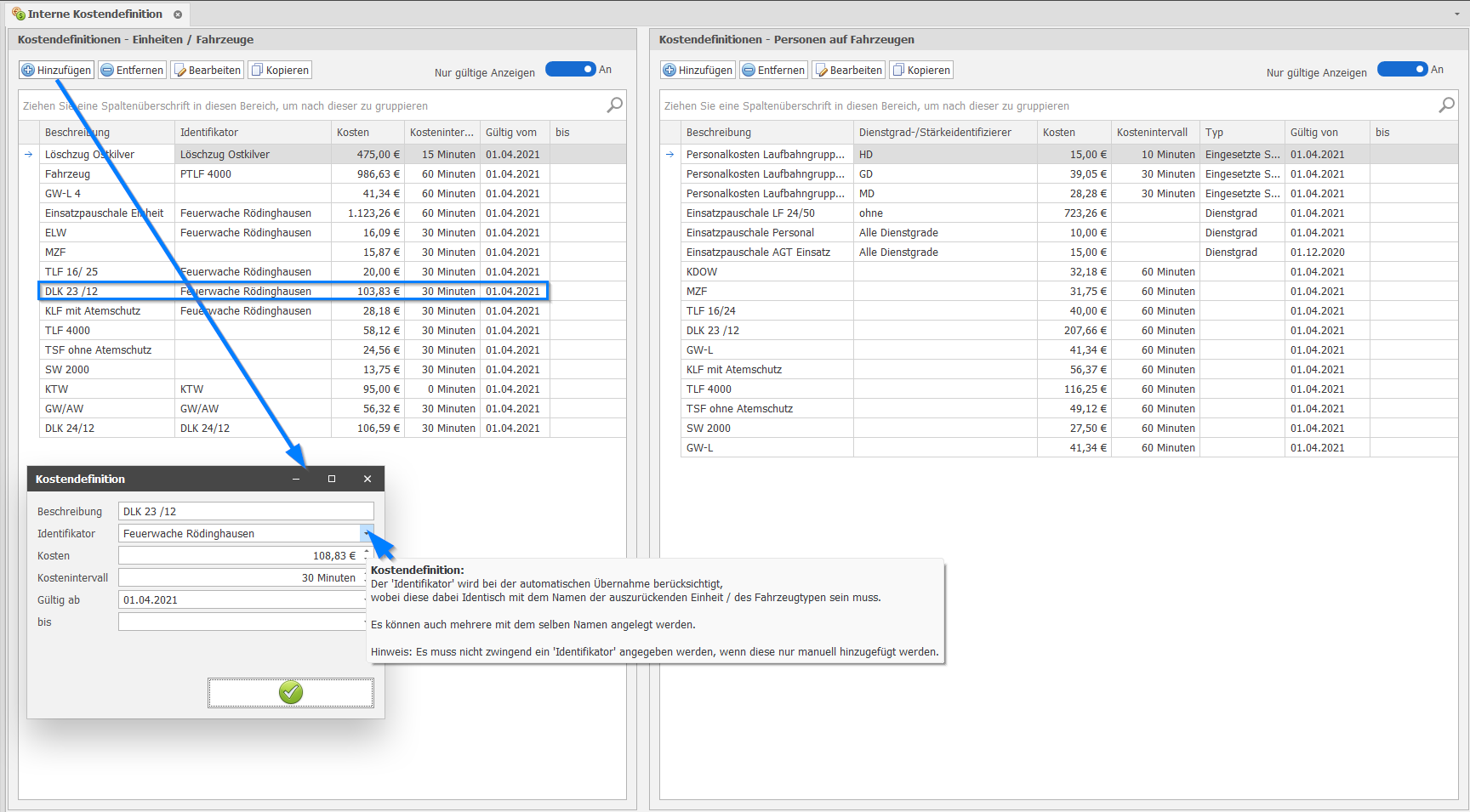1470x812 pixels.
Task: Close the Interne Kostendefinition tab
Action: coord(178,14)
